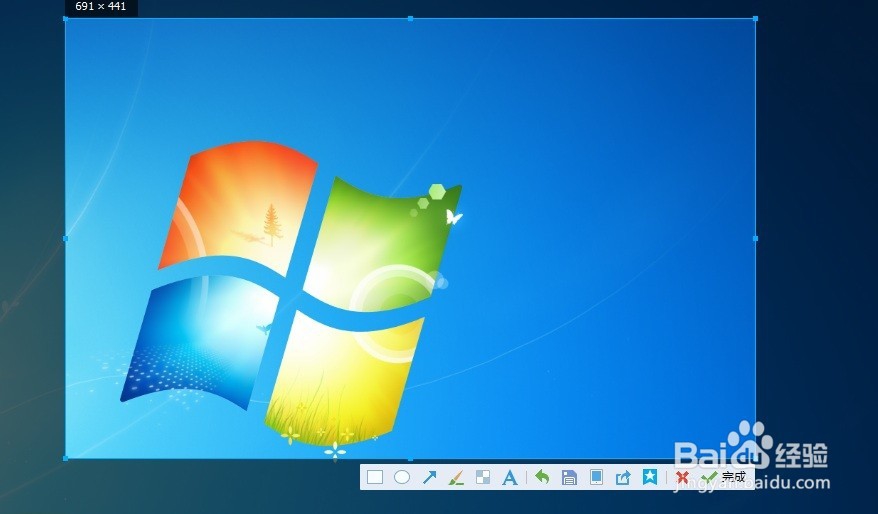Select the arrow drawing tool

tap(429, 477)
